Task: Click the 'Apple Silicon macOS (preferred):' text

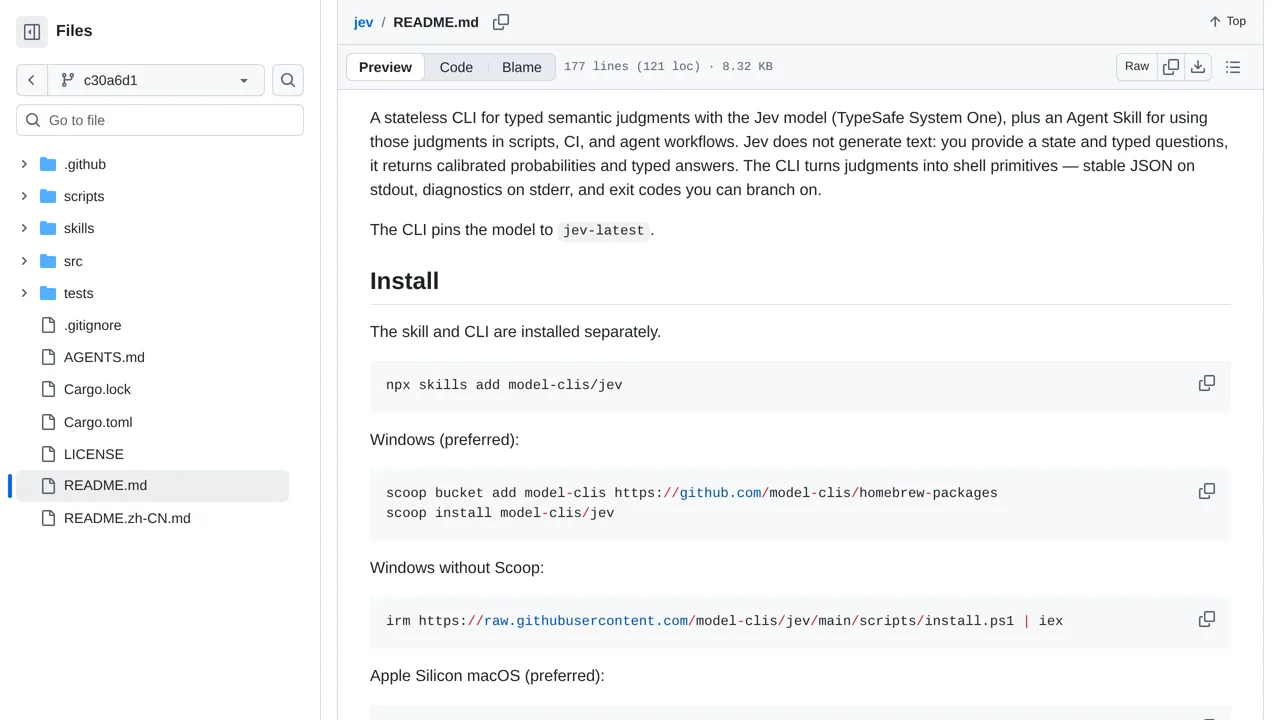Action: coord(487,676)
